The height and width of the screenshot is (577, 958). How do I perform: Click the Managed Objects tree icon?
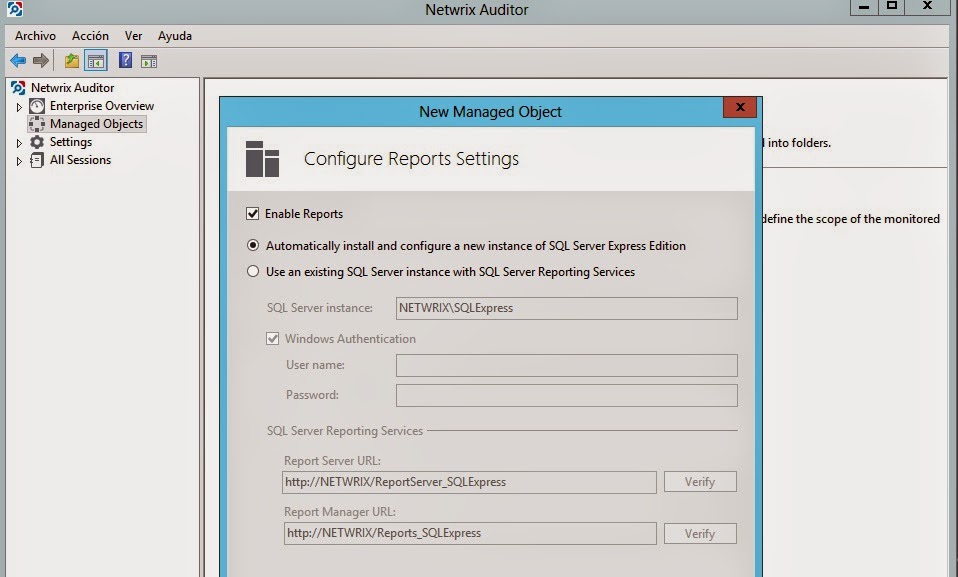click(37, 124)
